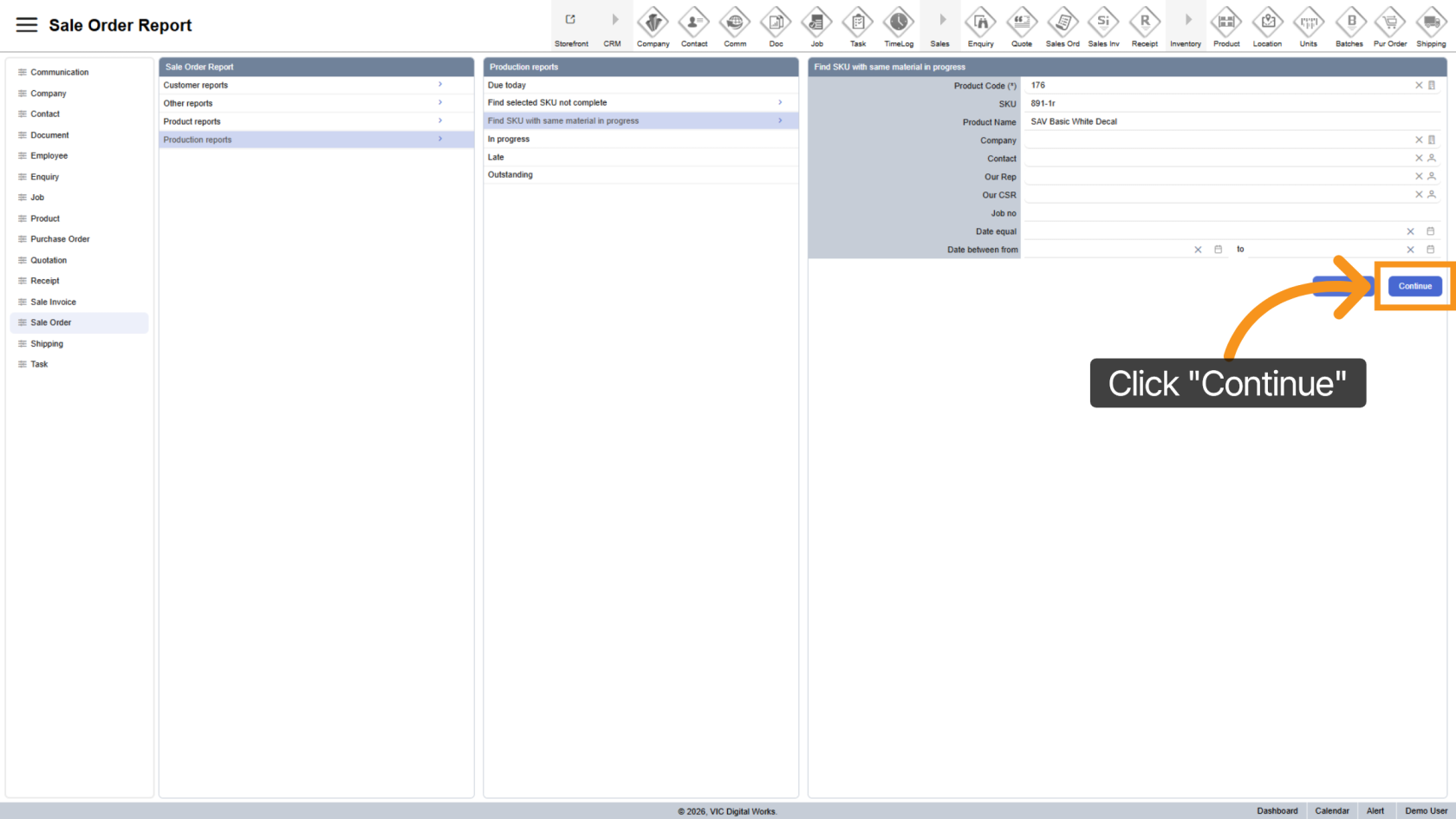Select In progress report
This screenshot has height=819, width=1456.
pyautogui.click(x=640, y=139)
